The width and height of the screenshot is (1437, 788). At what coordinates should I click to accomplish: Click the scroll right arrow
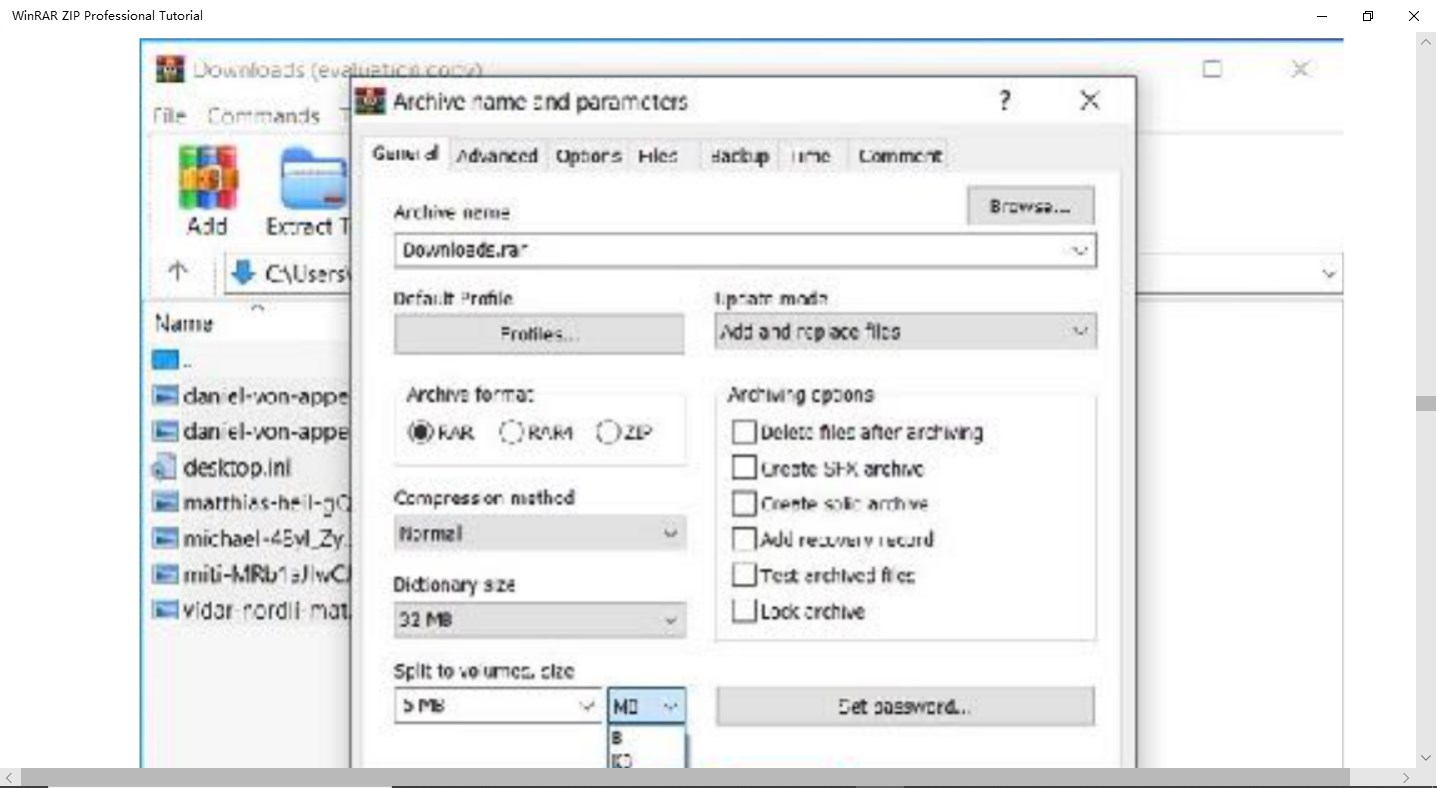point(1405,777)
